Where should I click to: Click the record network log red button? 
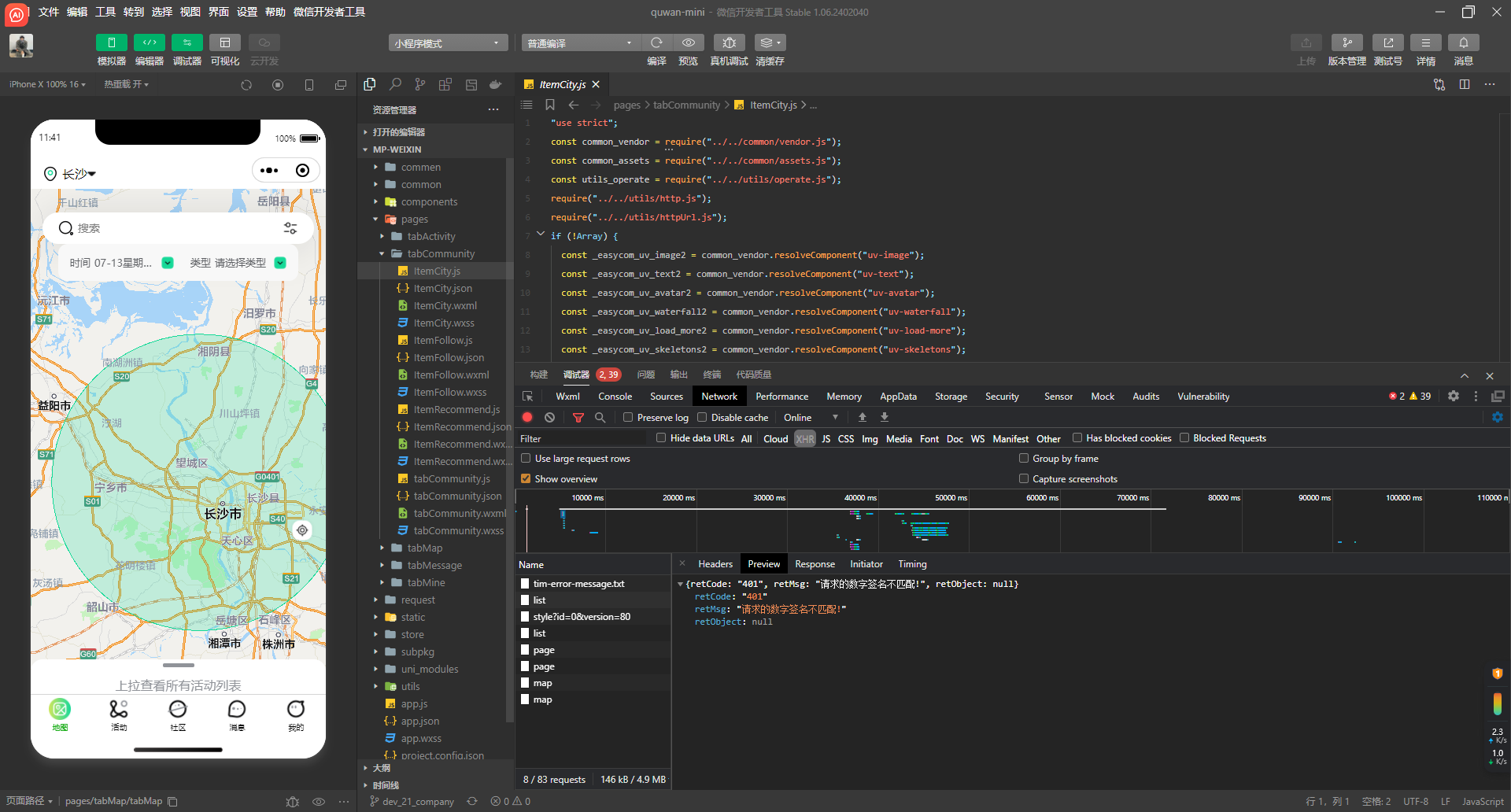coord(527,418)
